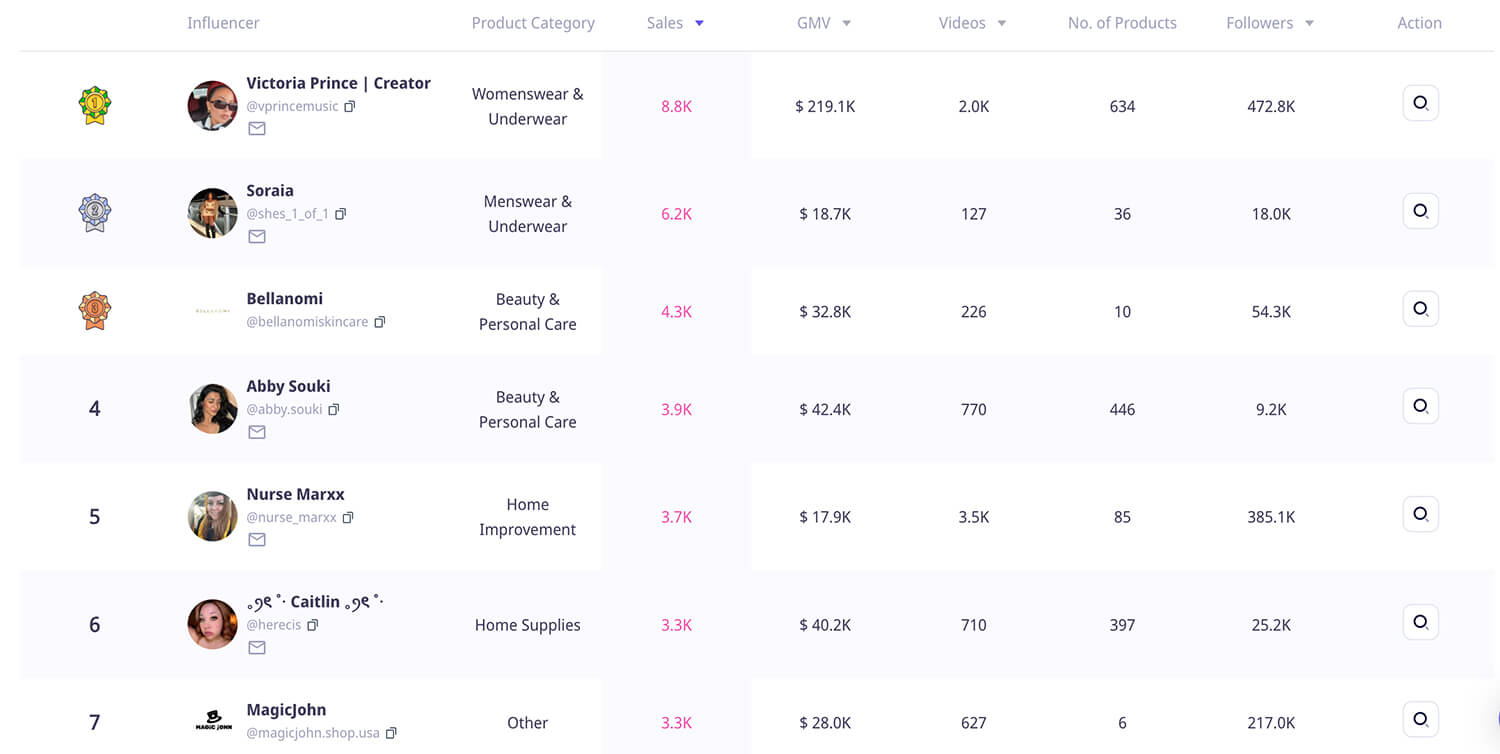This screenshot has width=1500, height=754.
Task: Click the email icon under Victoria Prince
Action: click(257, 129)
